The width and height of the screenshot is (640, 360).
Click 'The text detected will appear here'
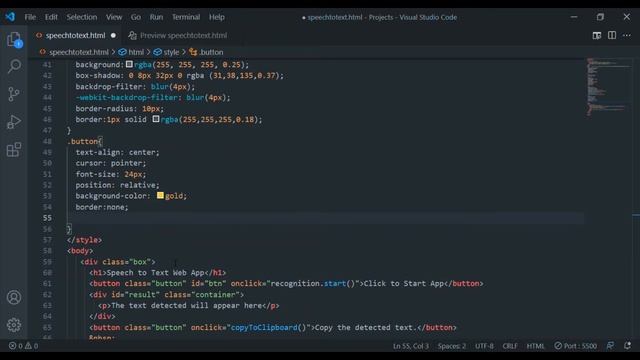coord(187,305)
